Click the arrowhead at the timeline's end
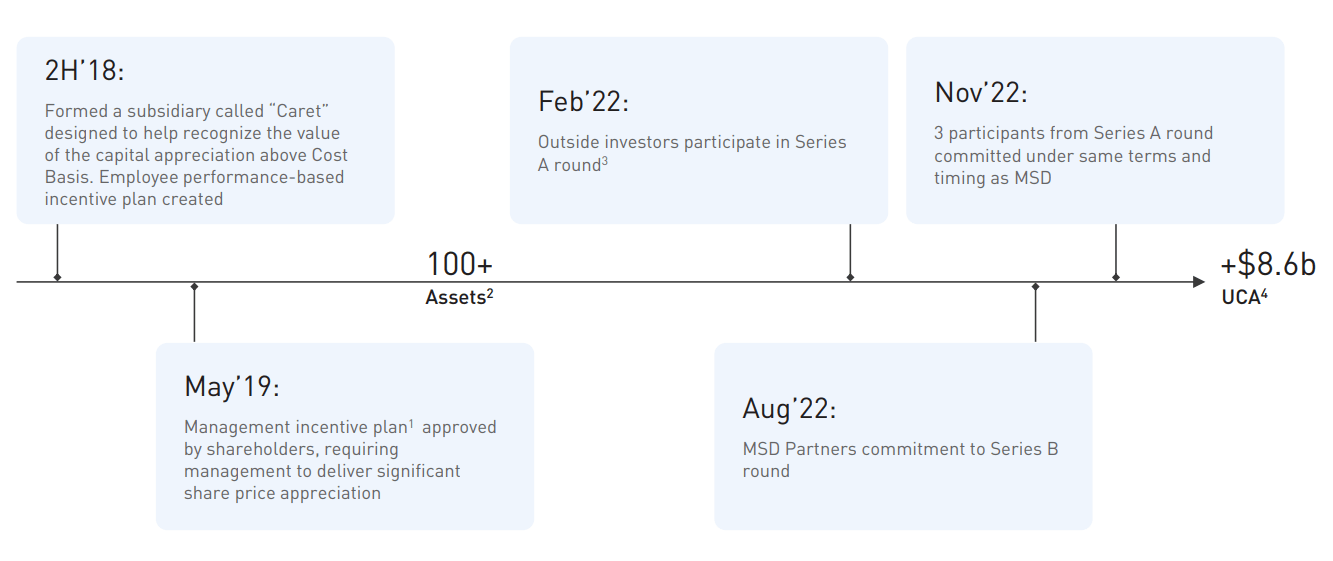1333x561 pixels. point(1199,282)
